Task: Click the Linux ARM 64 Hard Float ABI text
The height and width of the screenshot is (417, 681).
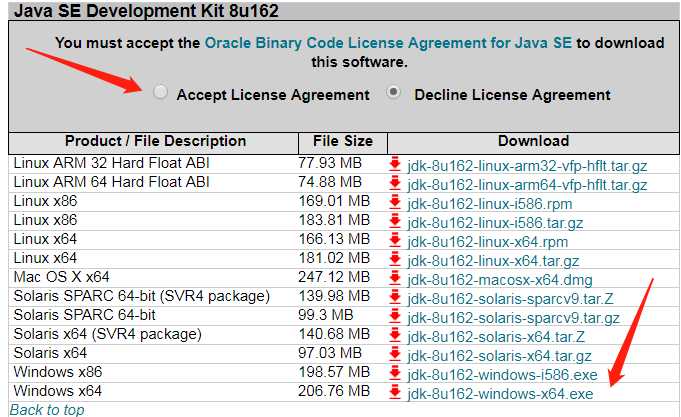Action: tap(111, 182)
